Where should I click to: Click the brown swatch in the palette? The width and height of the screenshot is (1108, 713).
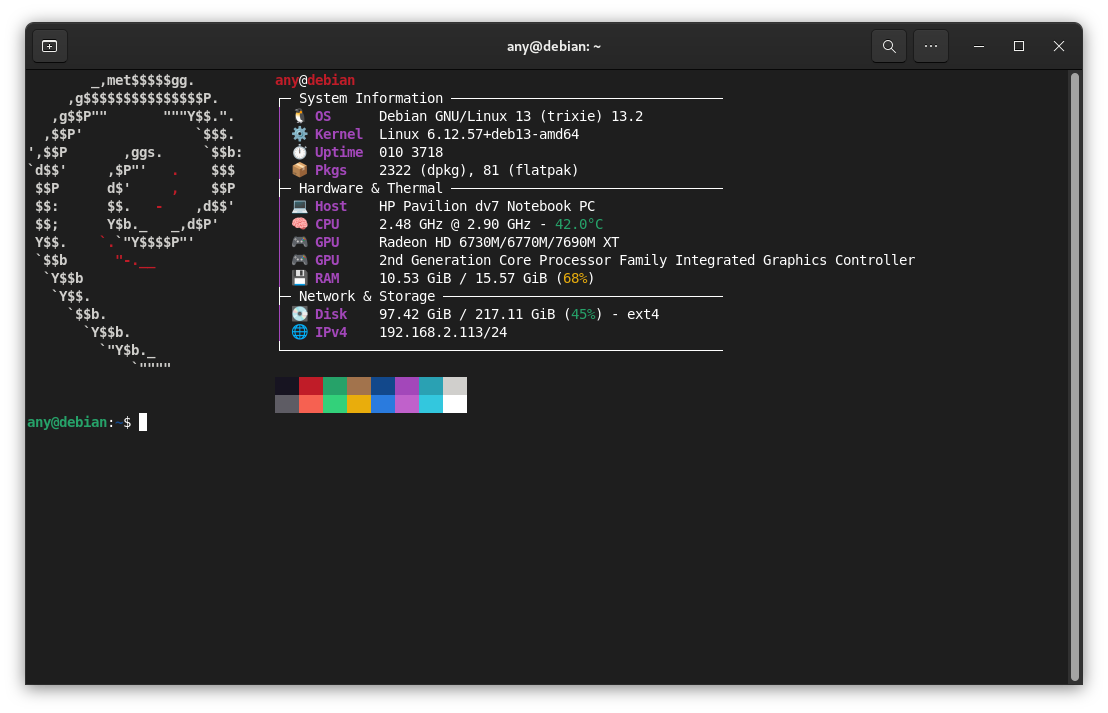tap(359, 386)
